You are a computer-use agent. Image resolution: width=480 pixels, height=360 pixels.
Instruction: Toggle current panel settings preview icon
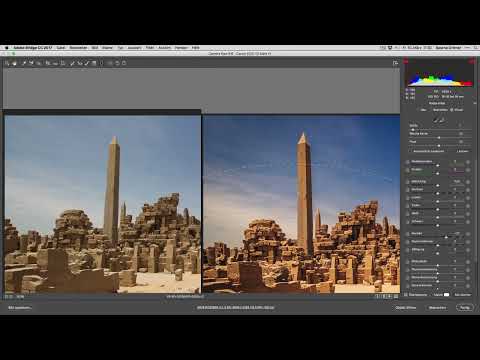click(x=396, y=296)
